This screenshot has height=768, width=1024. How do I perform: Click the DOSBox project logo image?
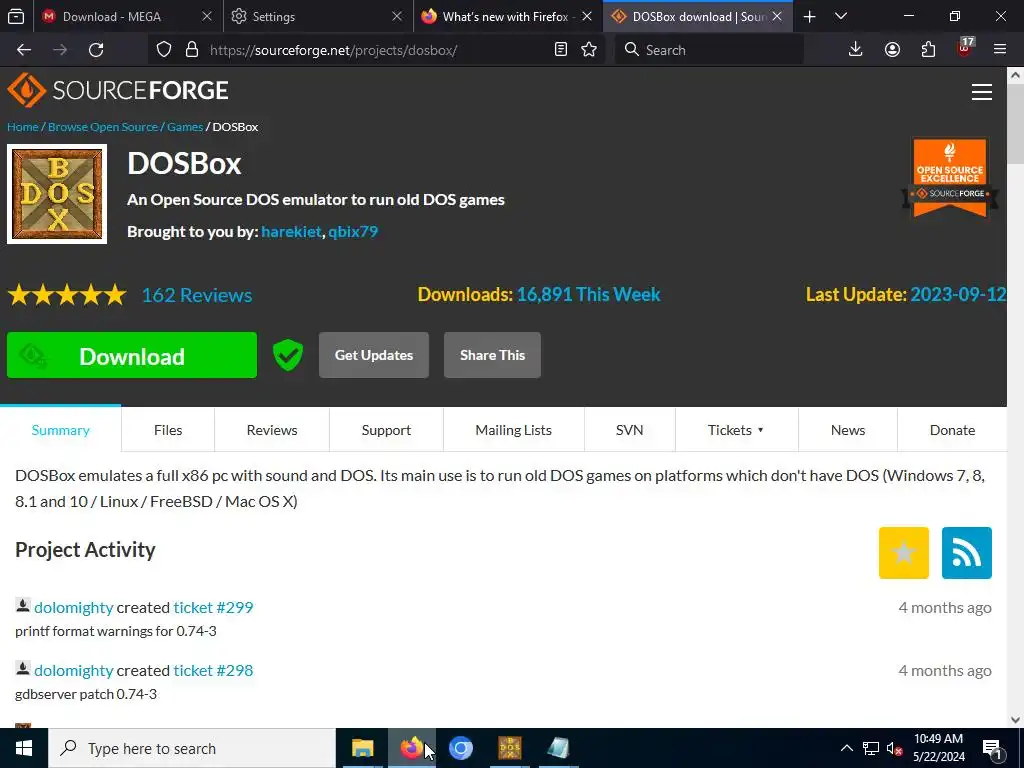point(57,194)
